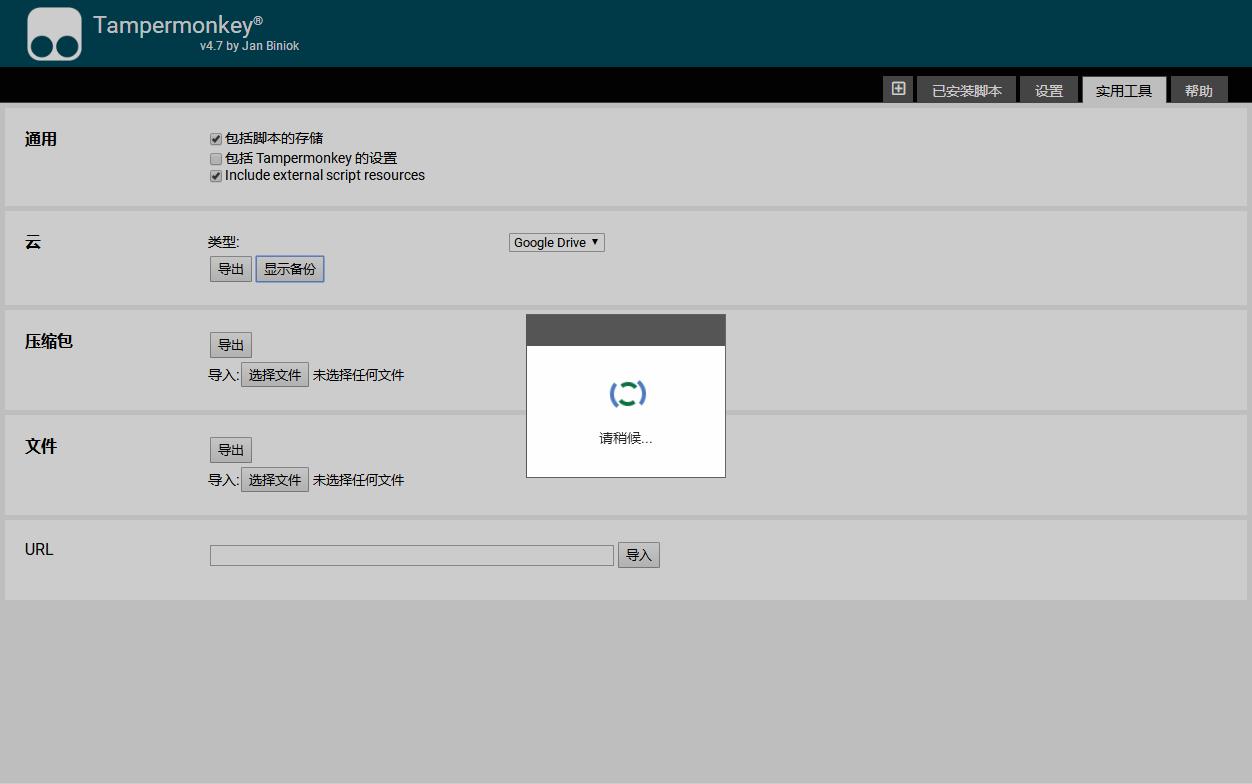Go to the 帮助 tab
This screenshot has width=1252, height=784.
[1198, 91]
